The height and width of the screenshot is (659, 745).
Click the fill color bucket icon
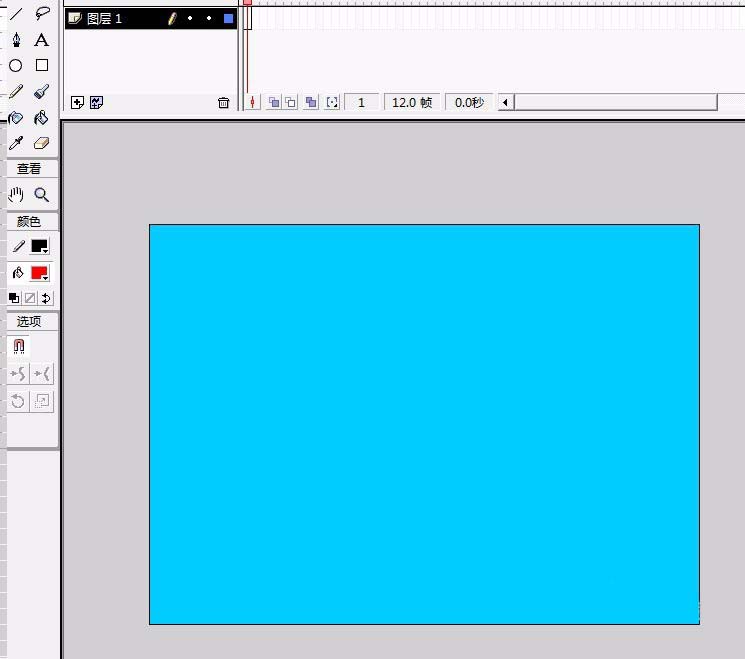click(19, 273)
